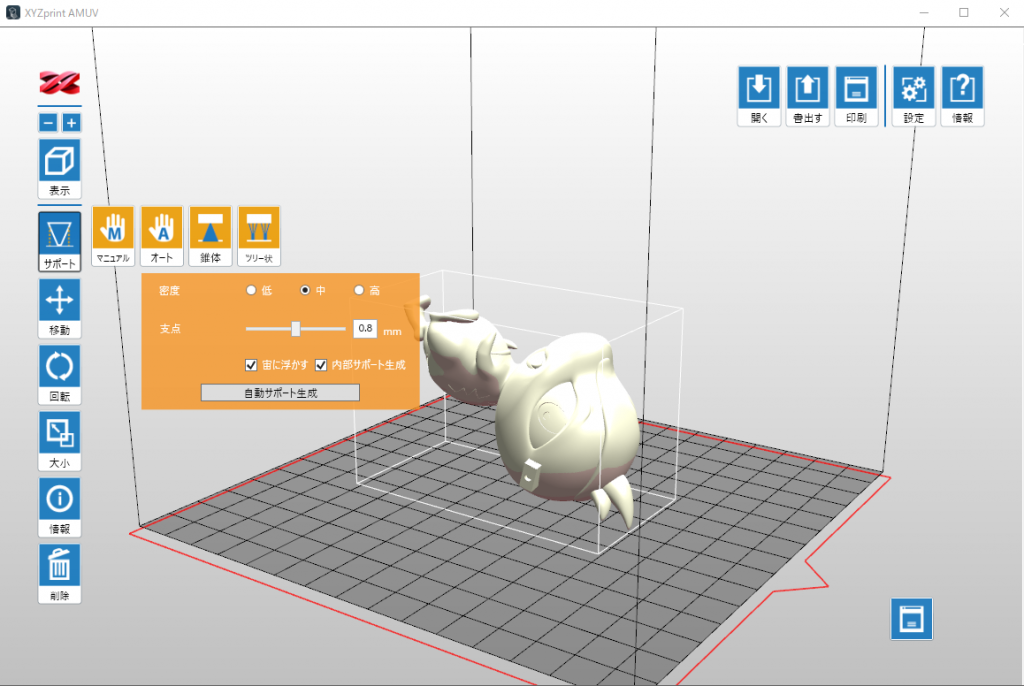Select the サポート support tool
This screenshot has width=1024, height=686.
(59, 241)
